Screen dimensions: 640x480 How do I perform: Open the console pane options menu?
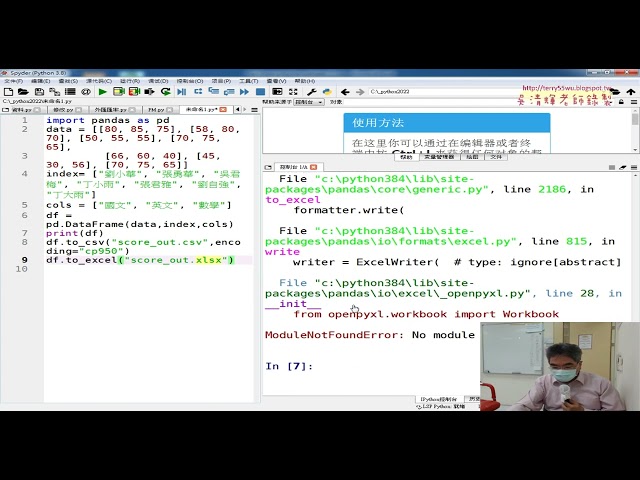click(x=634, y=167)
